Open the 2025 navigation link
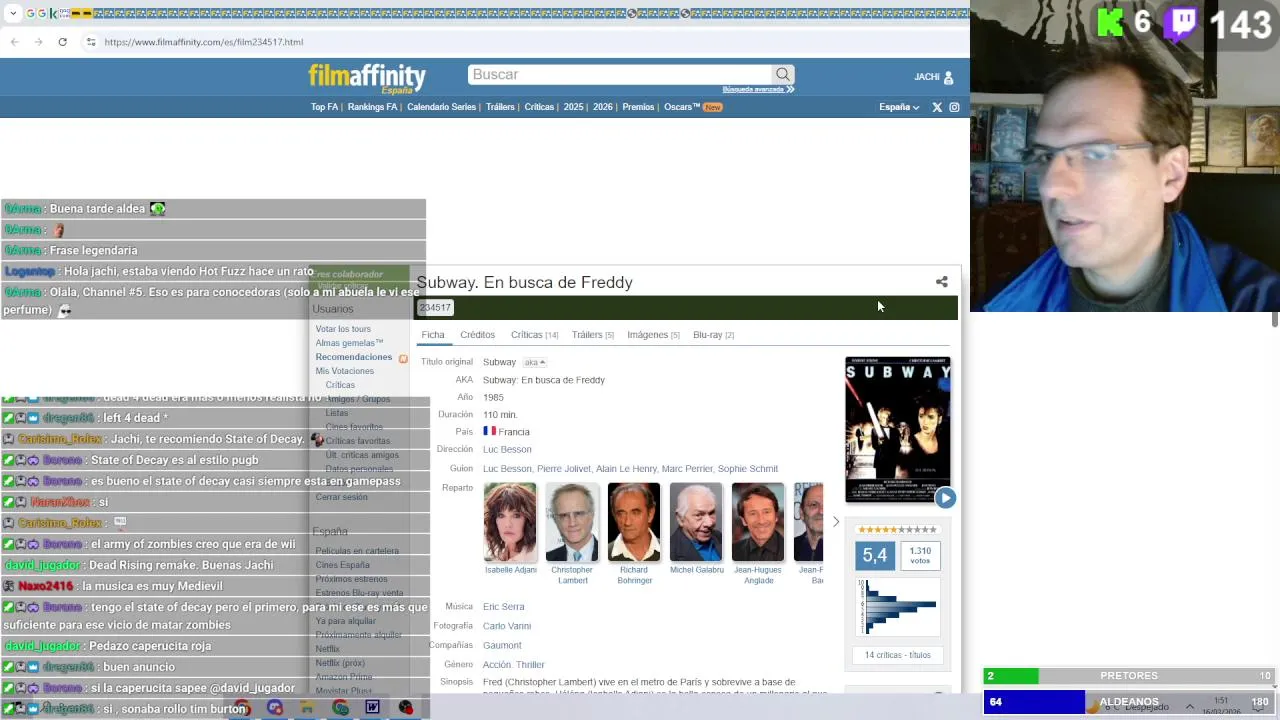This screenshot has width=1280, height=720. [573, 107]
